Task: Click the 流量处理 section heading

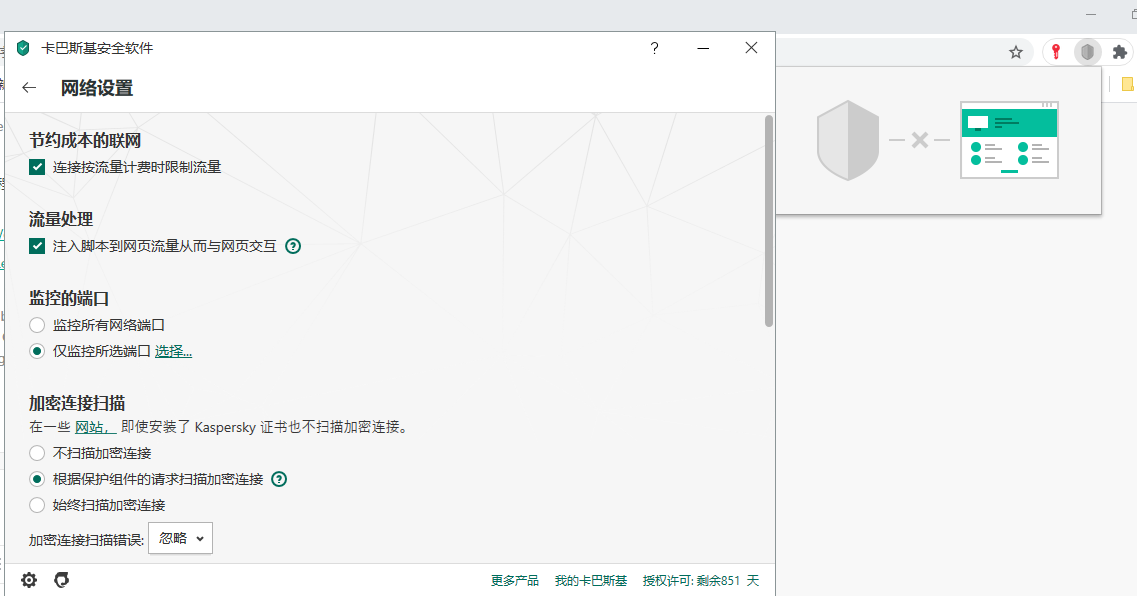Action: pos(61,219)
